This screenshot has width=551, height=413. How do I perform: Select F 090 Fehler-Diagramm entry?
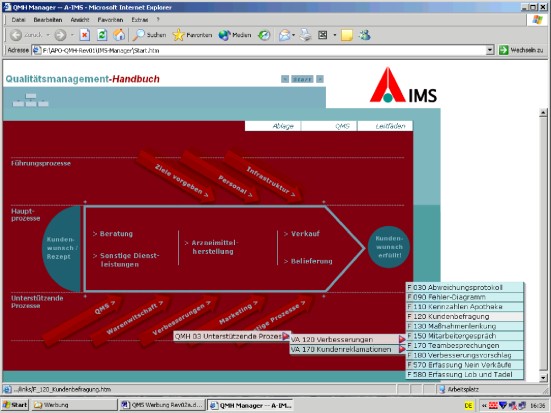click(465, 297)
